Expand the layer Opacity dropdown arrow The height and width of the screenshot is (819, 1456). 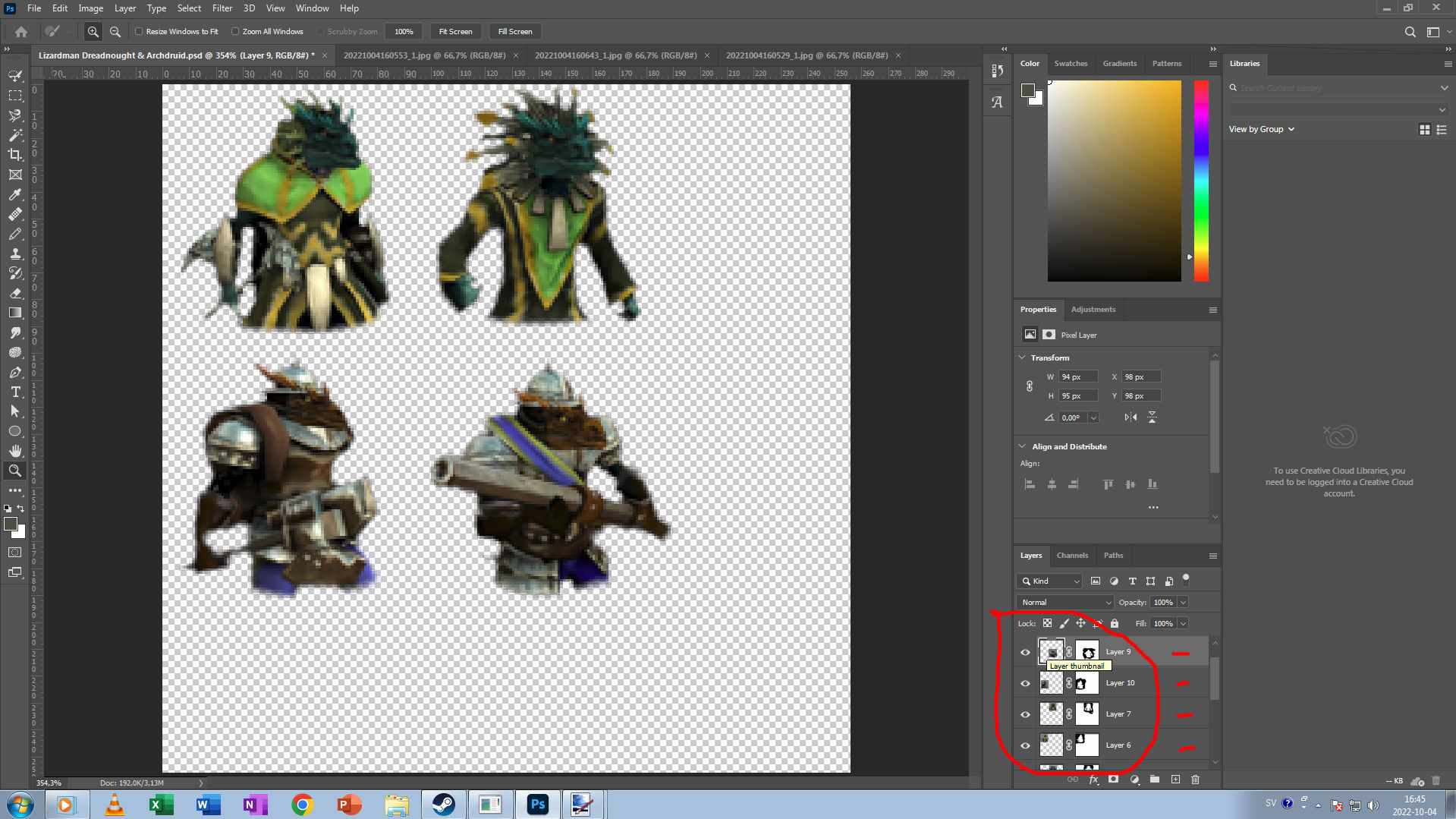click(1183, 602)
